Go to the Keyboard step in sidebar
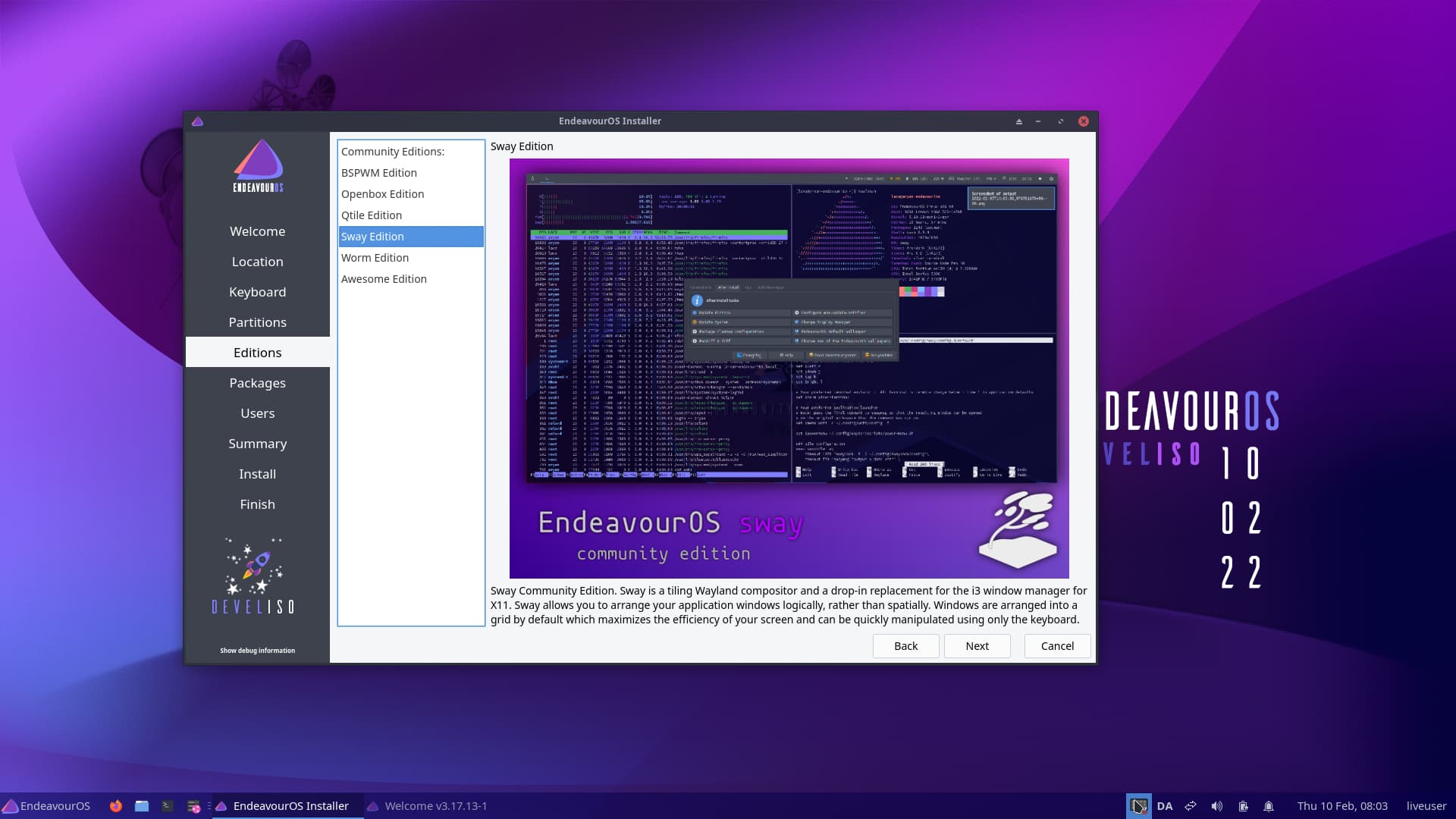The image size is (1456, 819). point(258,292)
